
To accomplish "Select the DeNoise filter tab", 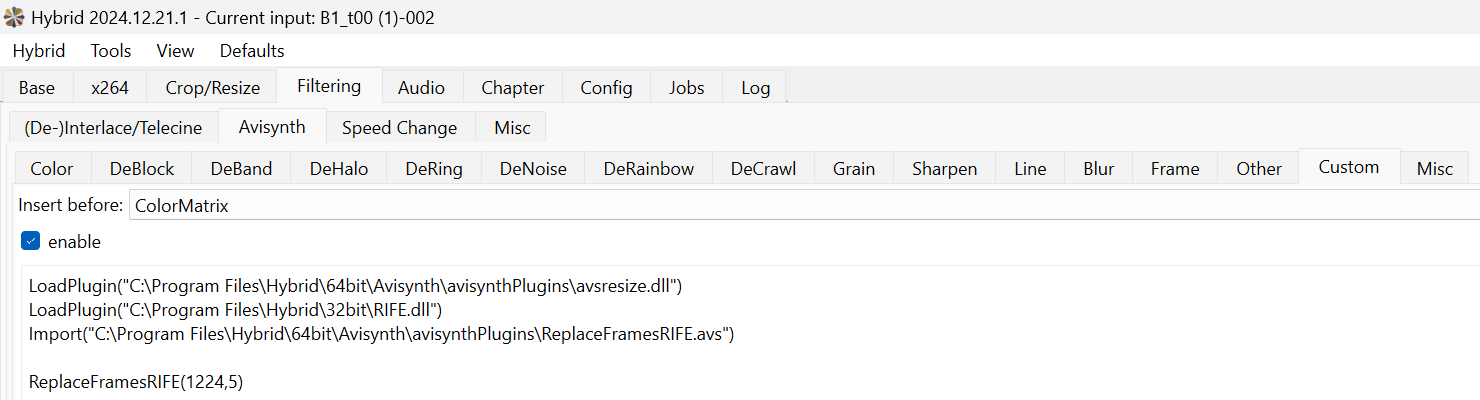I will [x=533, y=169].
